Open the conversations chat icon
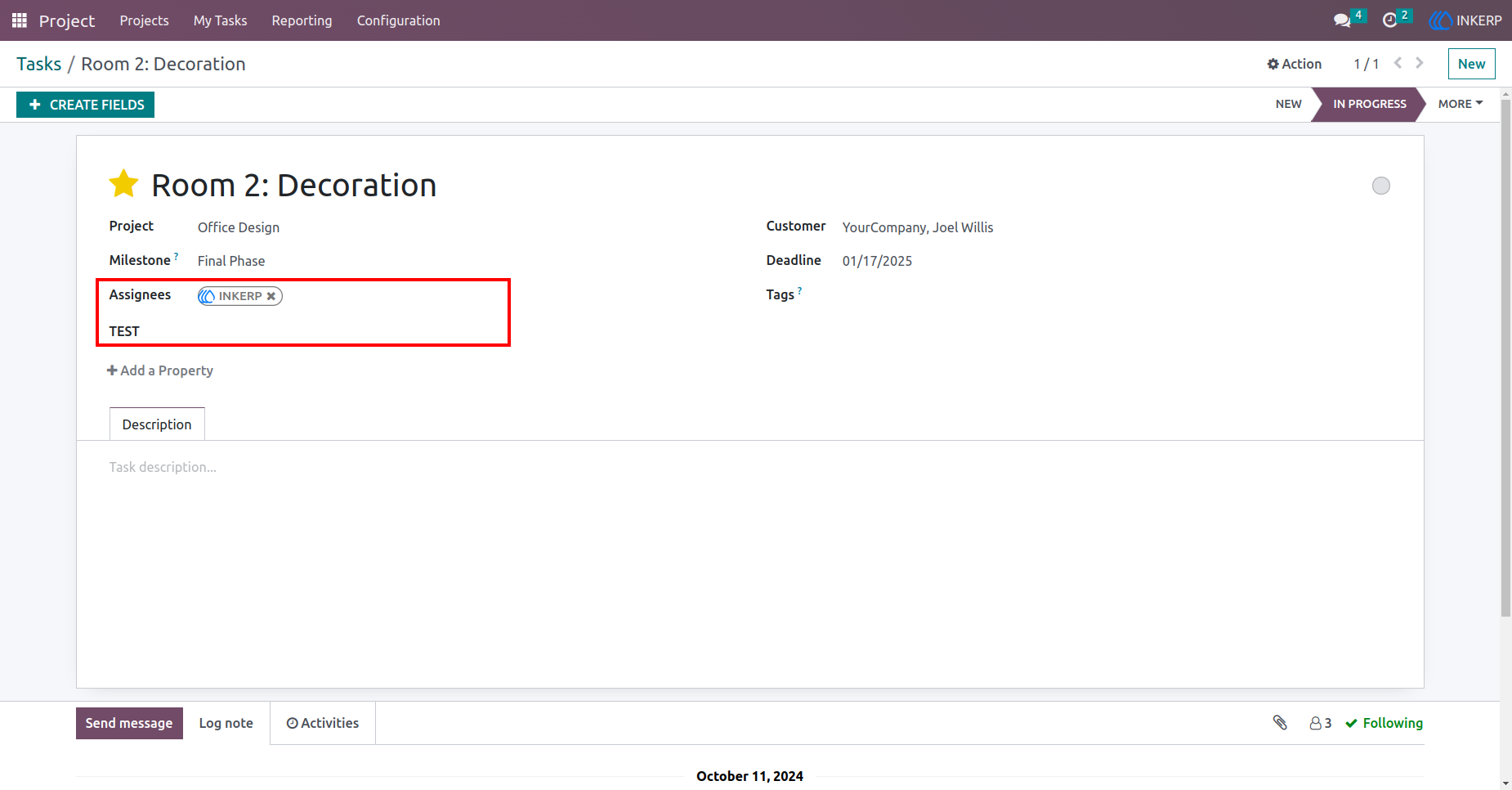The height and width of the screenshot is (790, 1512). coord(1342,20)
